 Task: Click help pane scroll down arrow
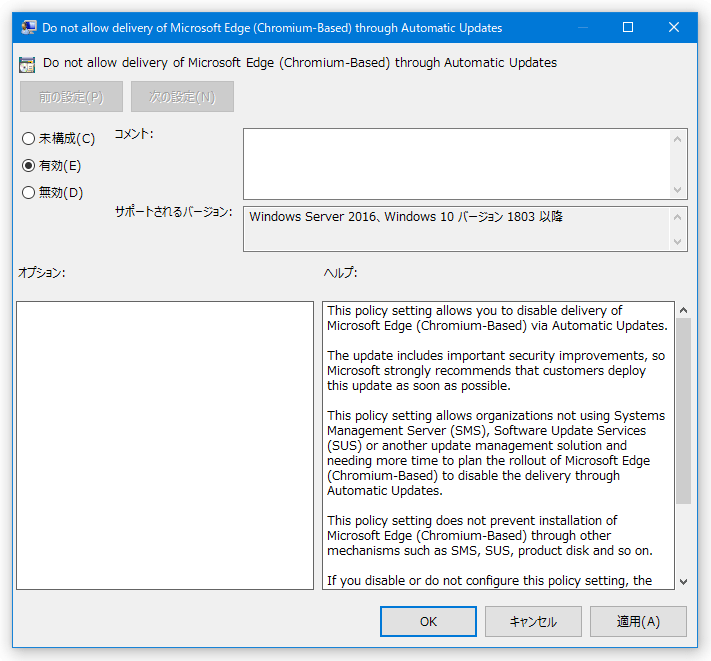(x=684, y=582)
